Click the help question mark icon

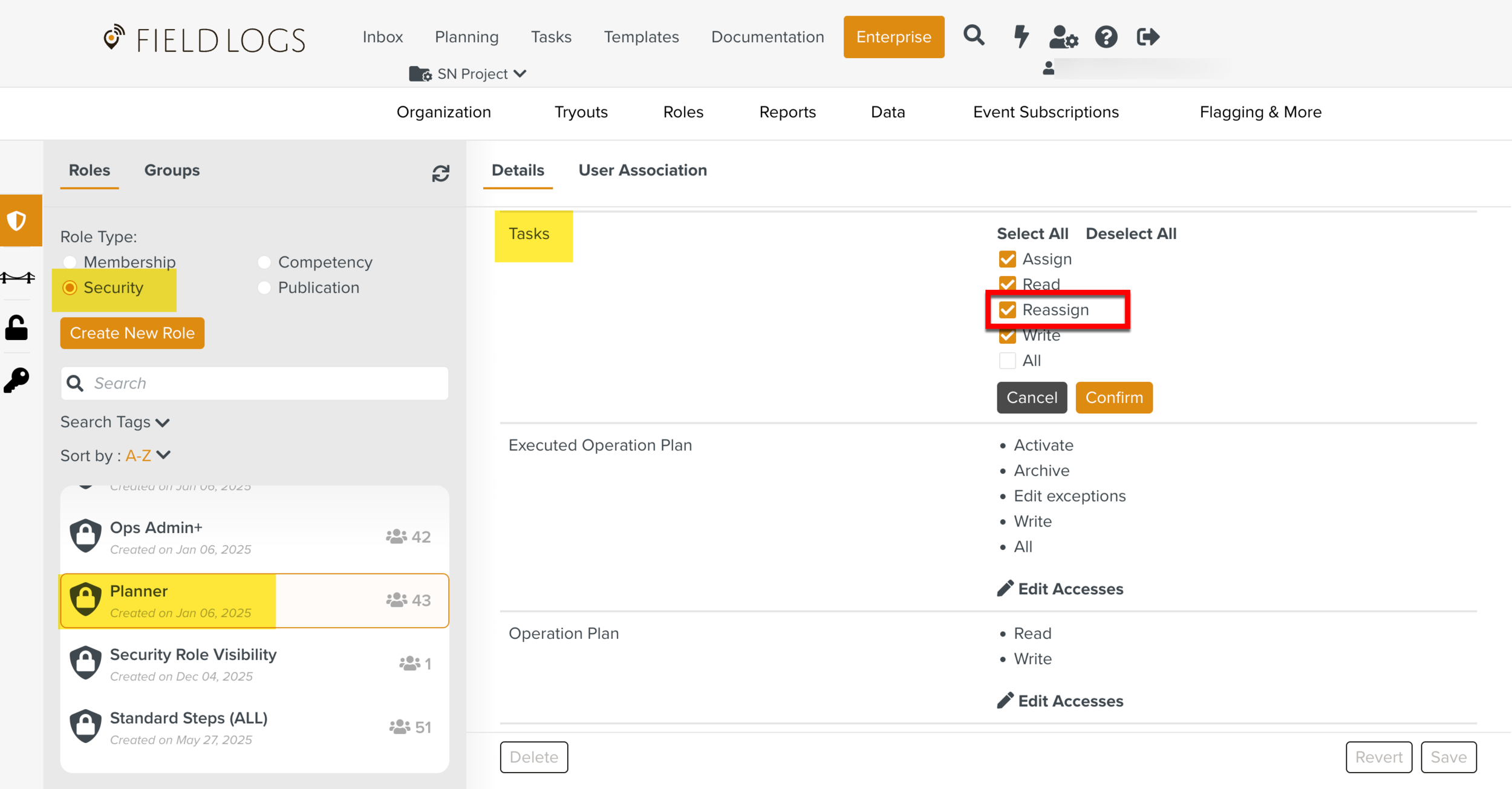click(1106, 37)
